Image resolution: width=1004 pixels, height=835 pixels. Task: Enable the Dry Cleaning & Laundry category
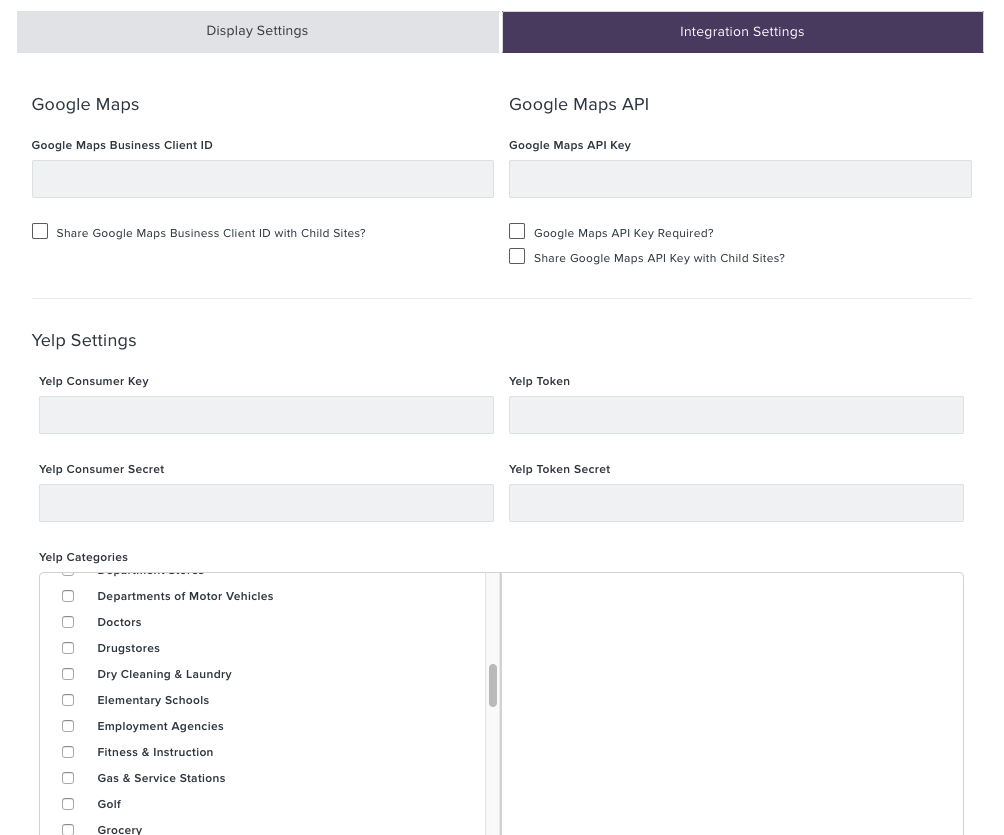click(68, 674)
